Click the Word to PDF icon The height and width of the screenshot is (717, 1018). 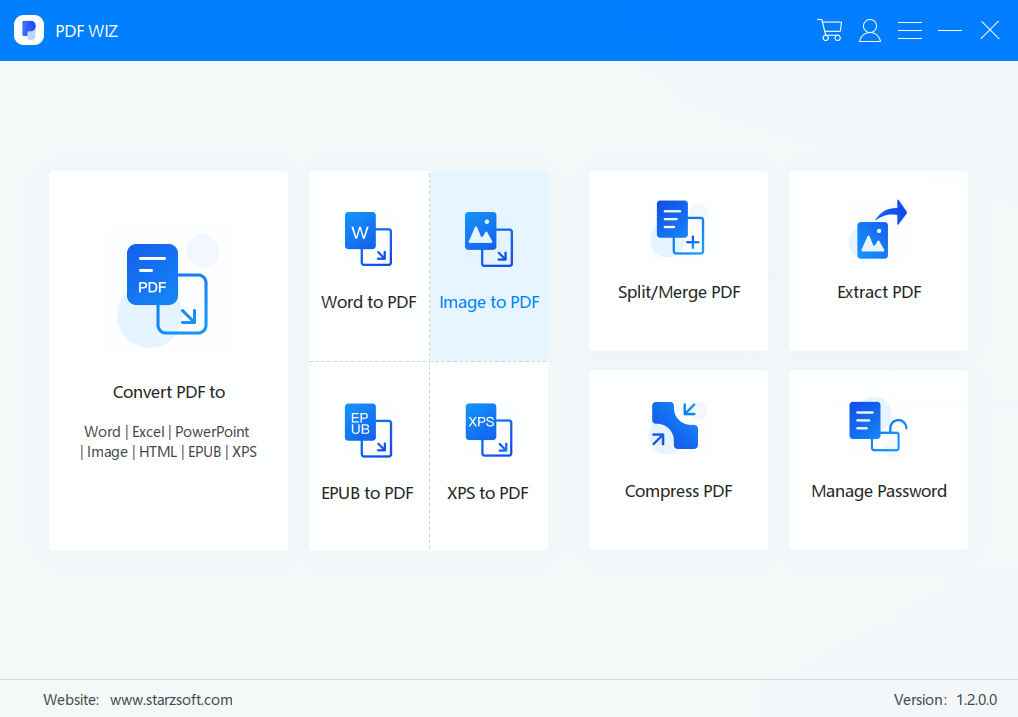point(368,238)
